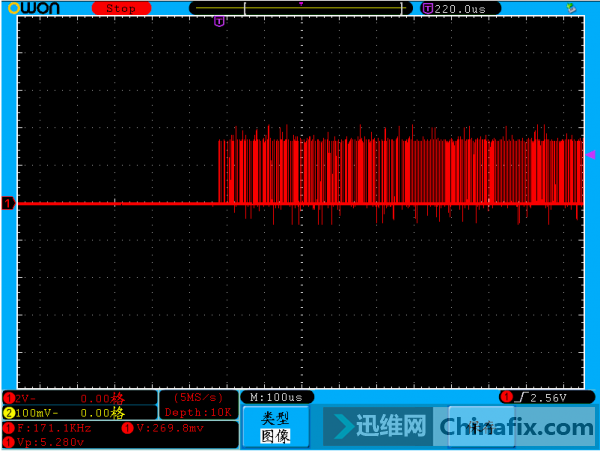This screenshot has width=600, height=451.
Task: Click the Vp:5.280v peak measurement readout
Action: 50,442
